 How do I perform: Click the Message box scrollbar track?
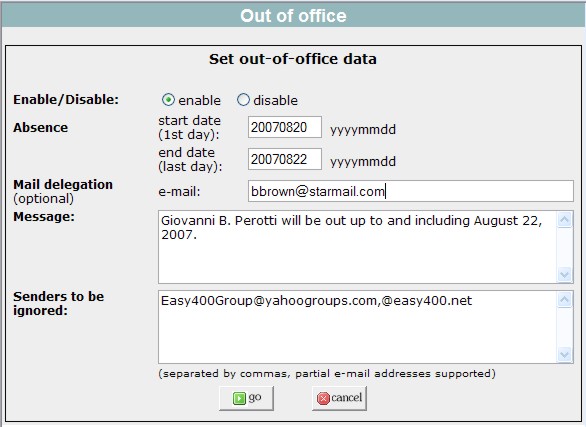564,247
